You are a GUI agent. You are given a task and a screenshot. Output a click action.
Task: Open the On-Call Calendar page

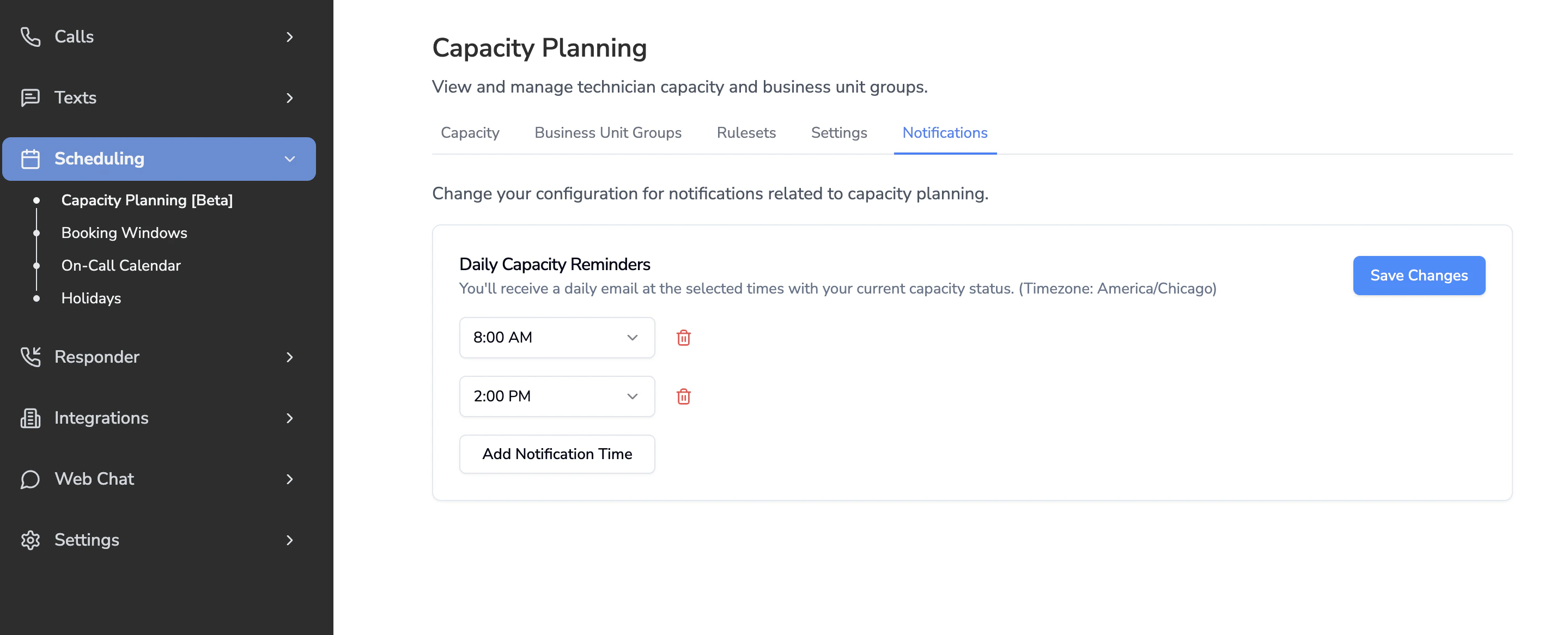120,266
